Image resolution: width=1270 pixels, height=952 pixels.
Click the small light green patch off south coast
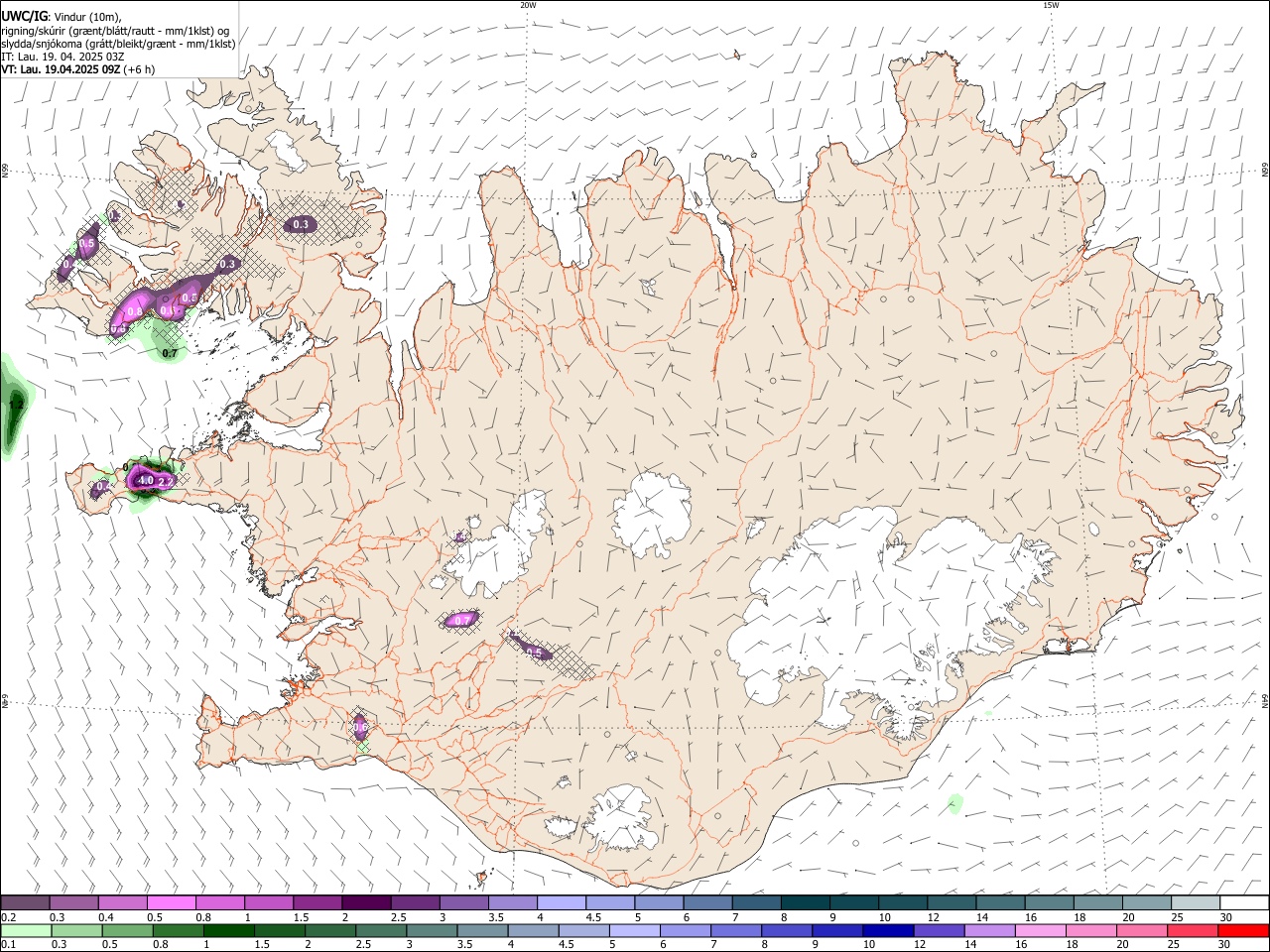[x=954, y=802]
